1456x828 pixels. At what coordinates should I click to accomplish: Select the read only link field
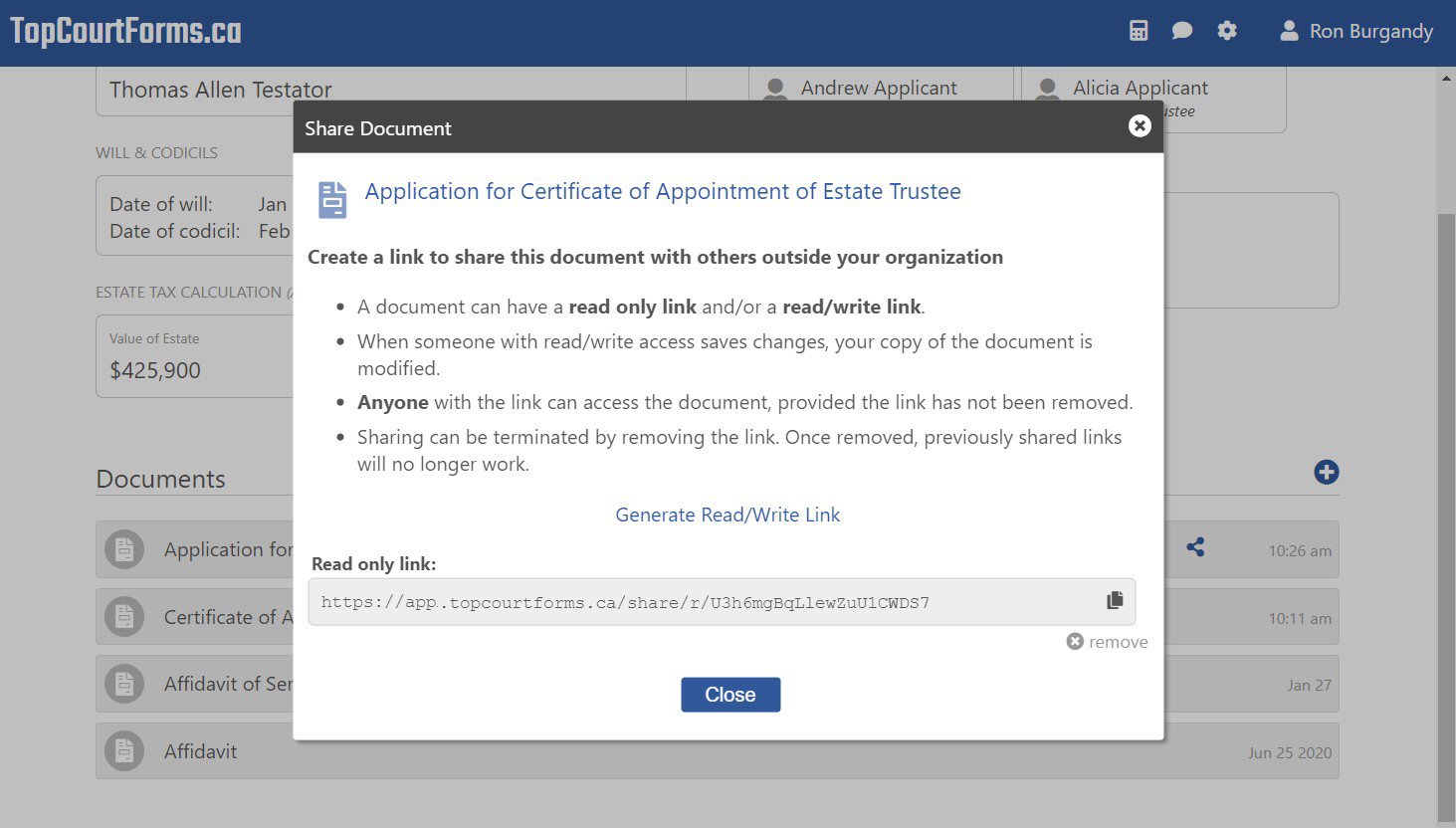(x=697, y=602)
